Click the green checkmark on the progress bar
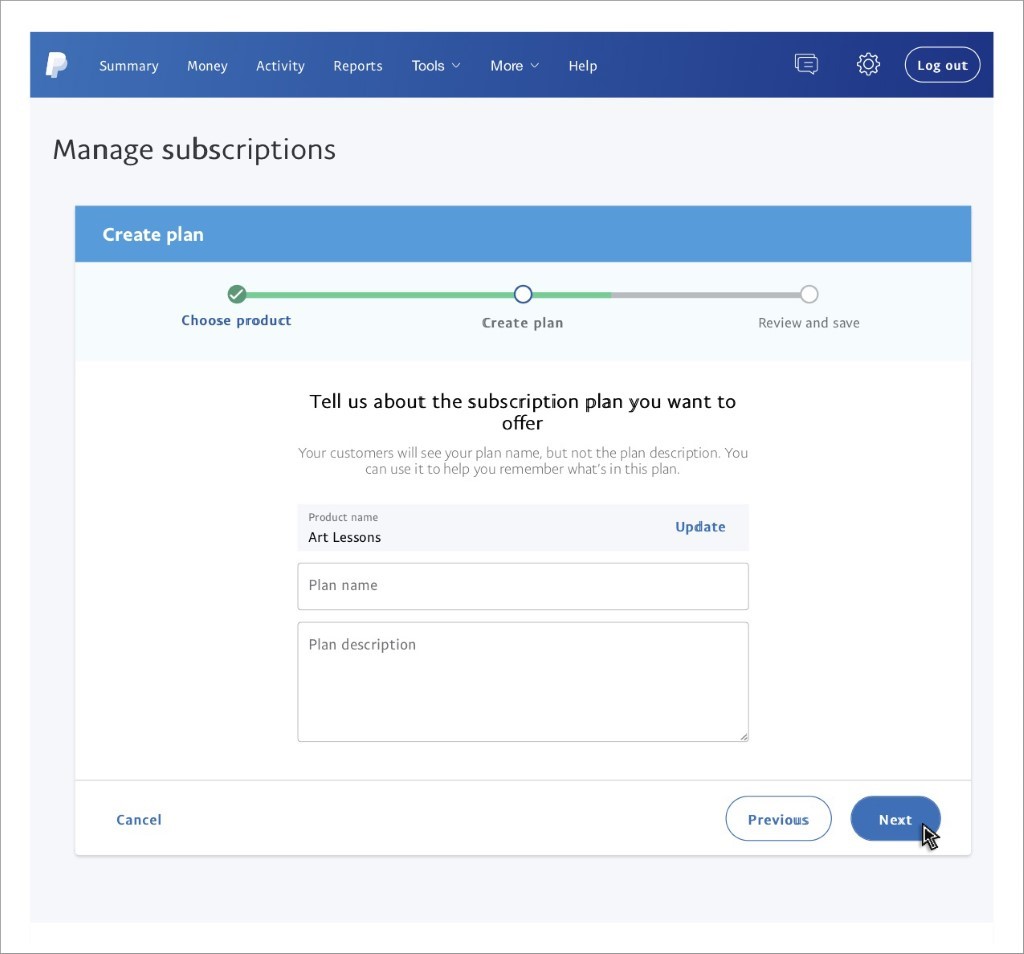This screenshot has width=1024, height=954. click(236, 294)
